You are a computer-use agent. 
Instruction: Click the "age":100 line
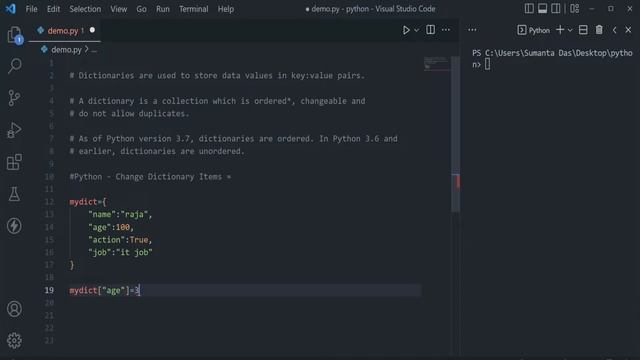(x=111, y=227)
